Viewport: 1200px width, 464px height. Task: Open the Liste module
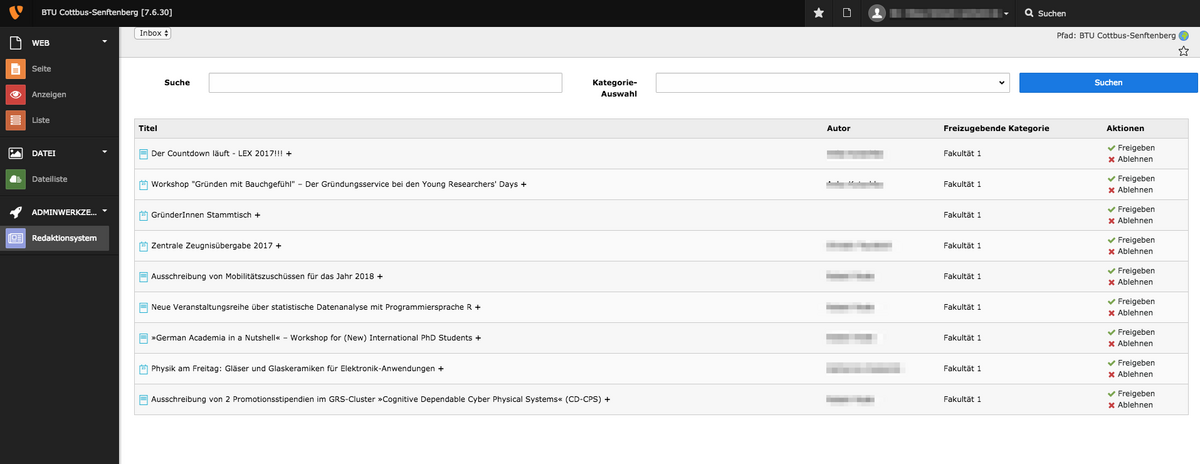[x=40, y=120]
